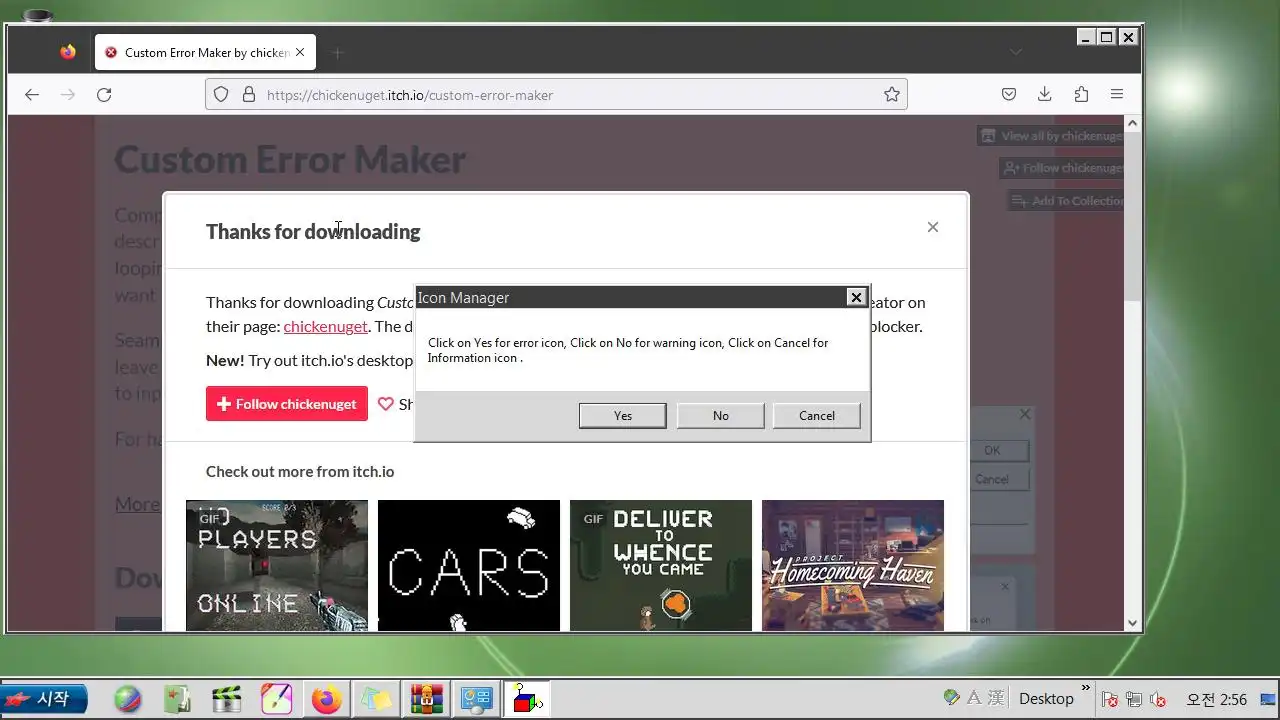Bookmark this page with the star

pos(892,95)
